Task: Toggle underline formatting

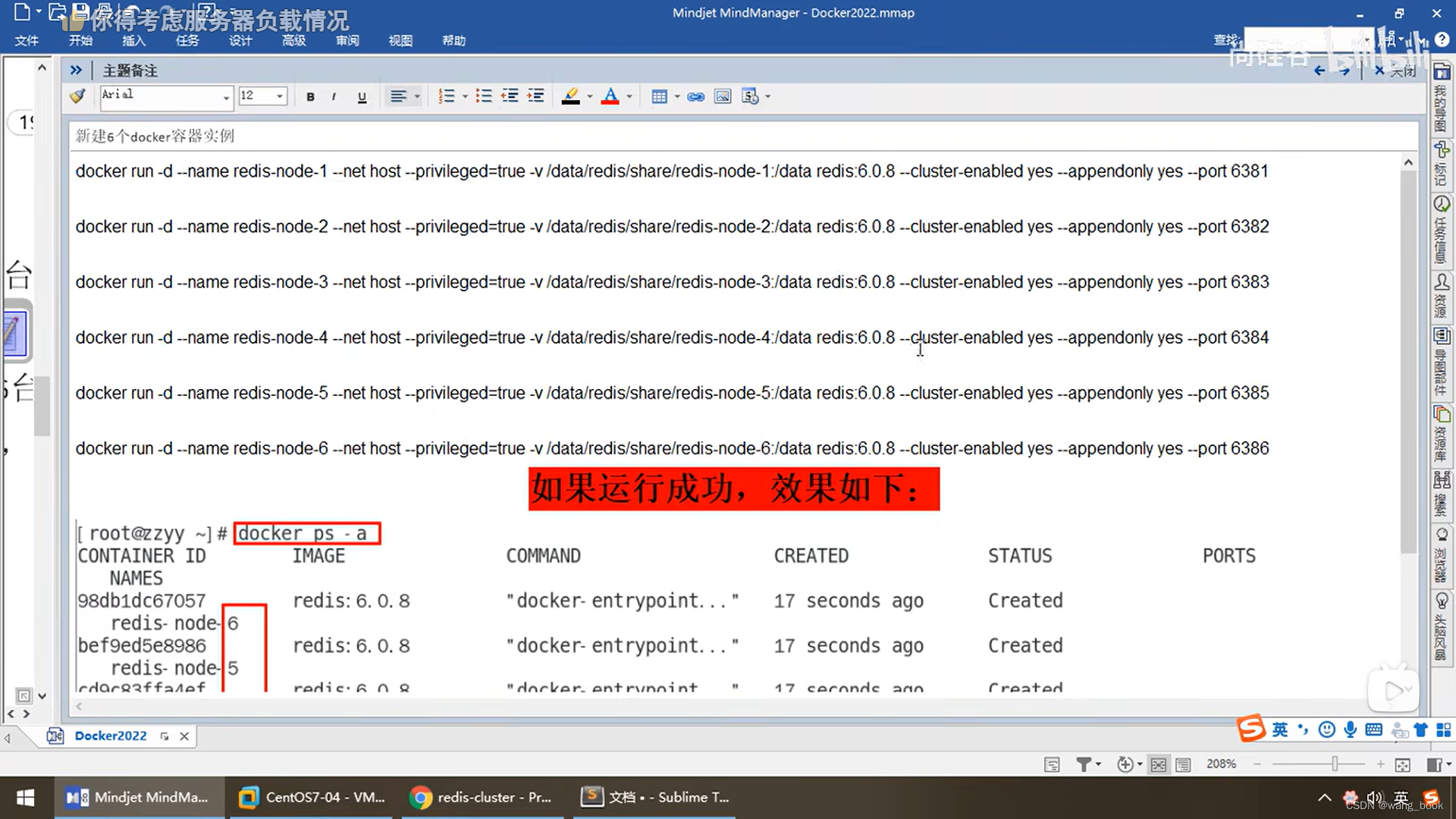Action: point(362,96)
